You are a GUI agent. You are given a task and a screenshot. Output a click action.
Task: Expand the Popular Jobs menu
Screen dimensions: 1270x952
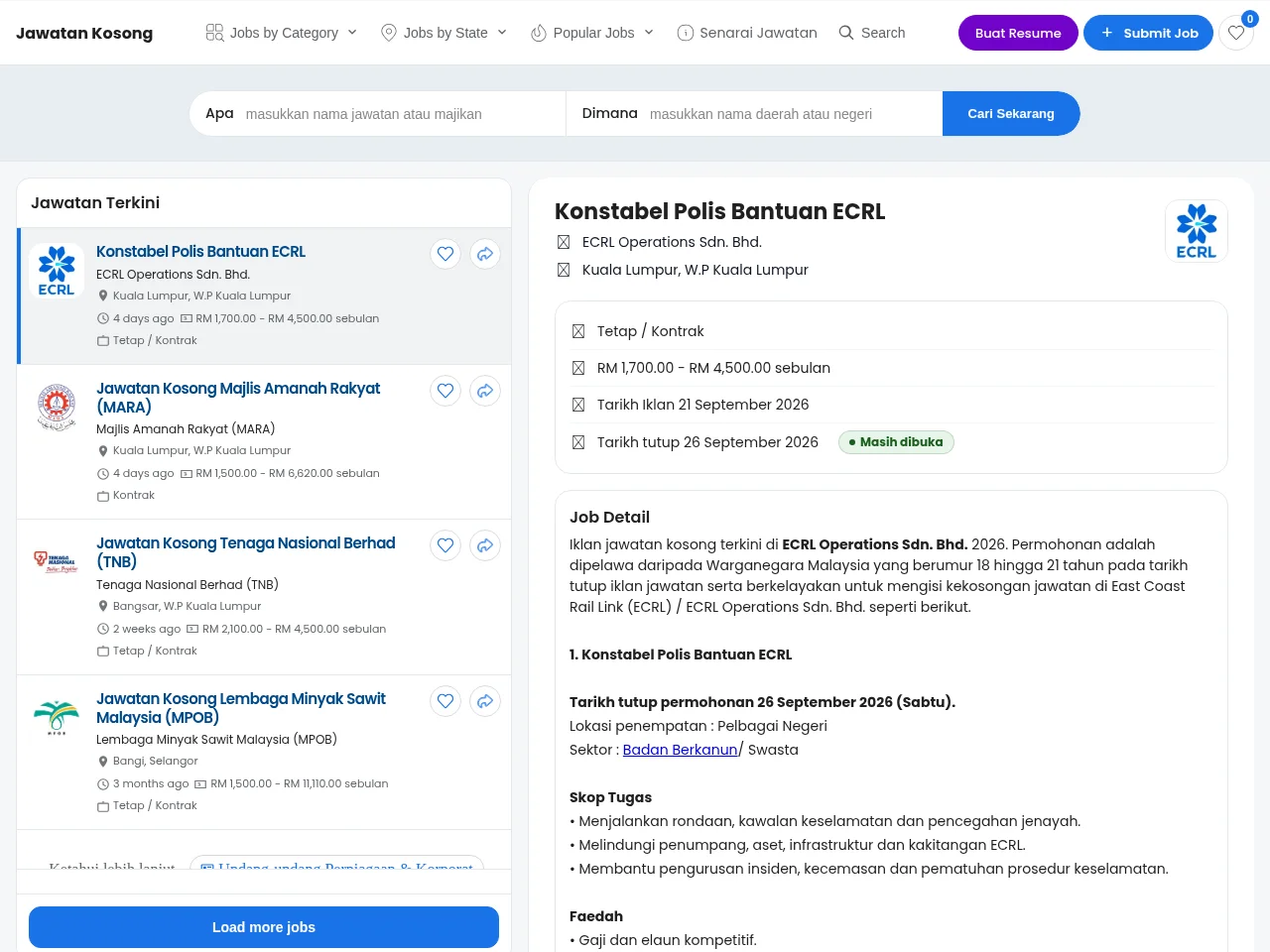pos(592,33)
